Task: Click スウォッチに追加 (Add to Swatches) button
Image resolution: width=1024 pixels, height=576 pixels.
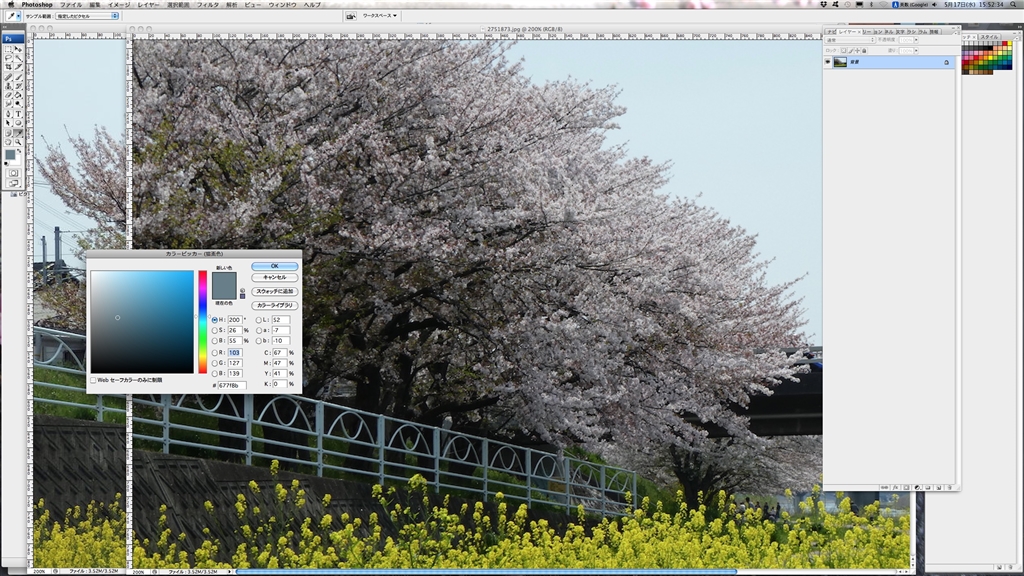Action: 274,291
